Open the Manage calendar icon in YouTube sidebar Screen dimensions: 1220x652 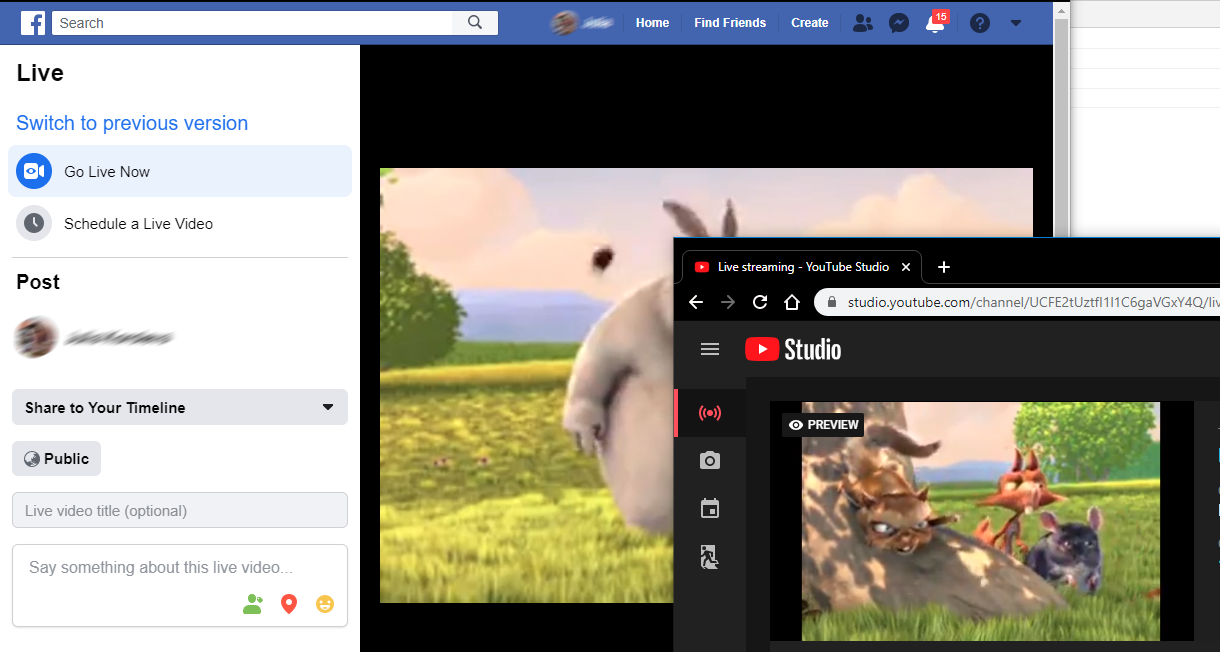[x=710, y=509]
